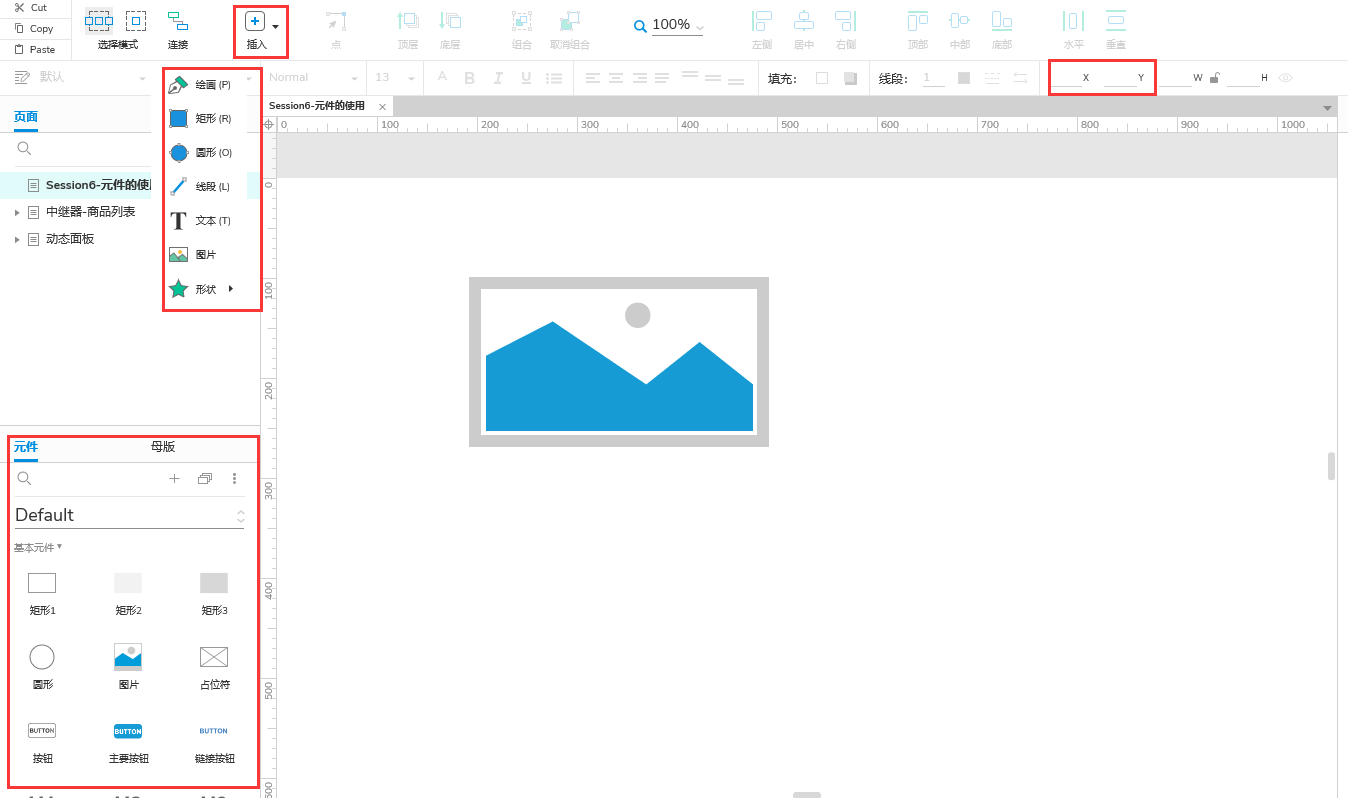Open the 填充 fill color swatch
The width and height of the screenshot is (1348, 798).
[x=822, y=78]
